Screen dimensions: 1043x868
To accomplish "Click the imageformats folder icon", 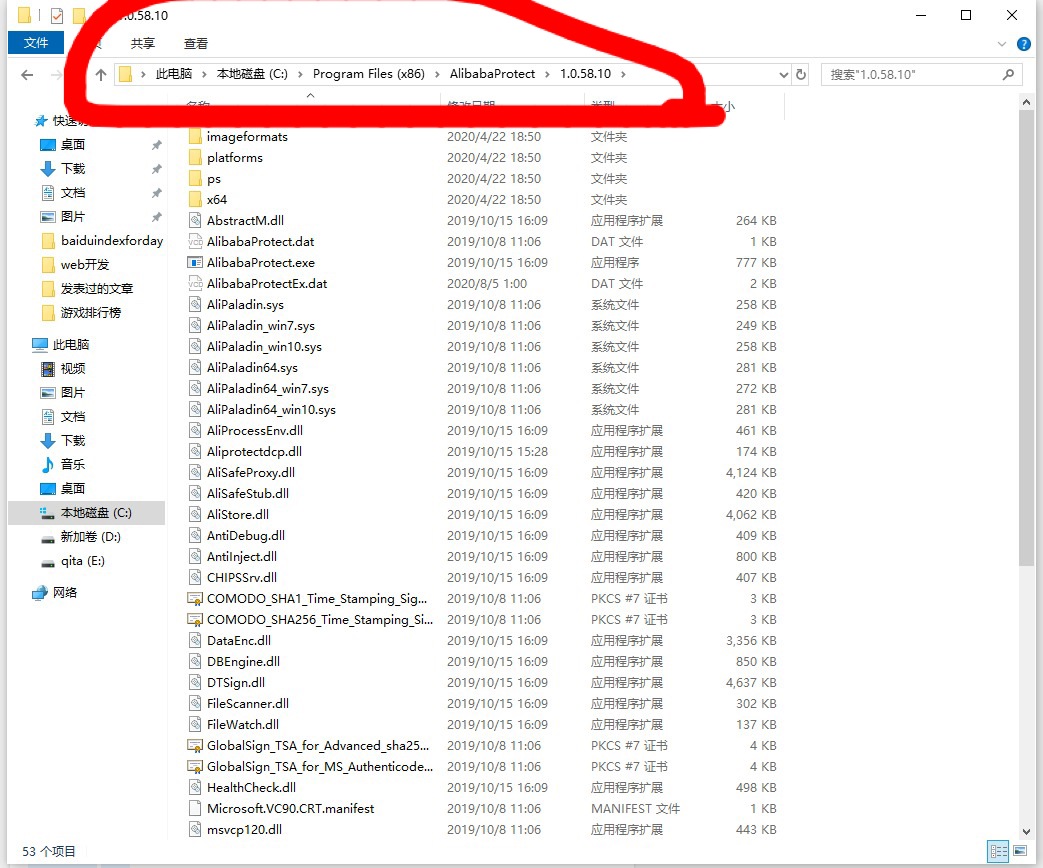I will 195,136.
